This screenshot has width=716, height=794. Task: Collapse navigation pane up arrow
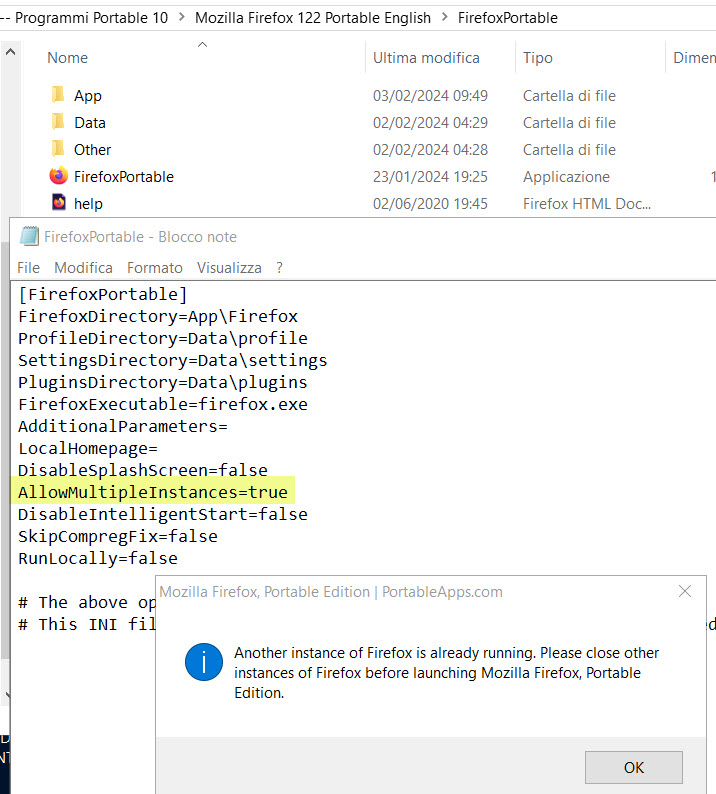tap(10, 52)
